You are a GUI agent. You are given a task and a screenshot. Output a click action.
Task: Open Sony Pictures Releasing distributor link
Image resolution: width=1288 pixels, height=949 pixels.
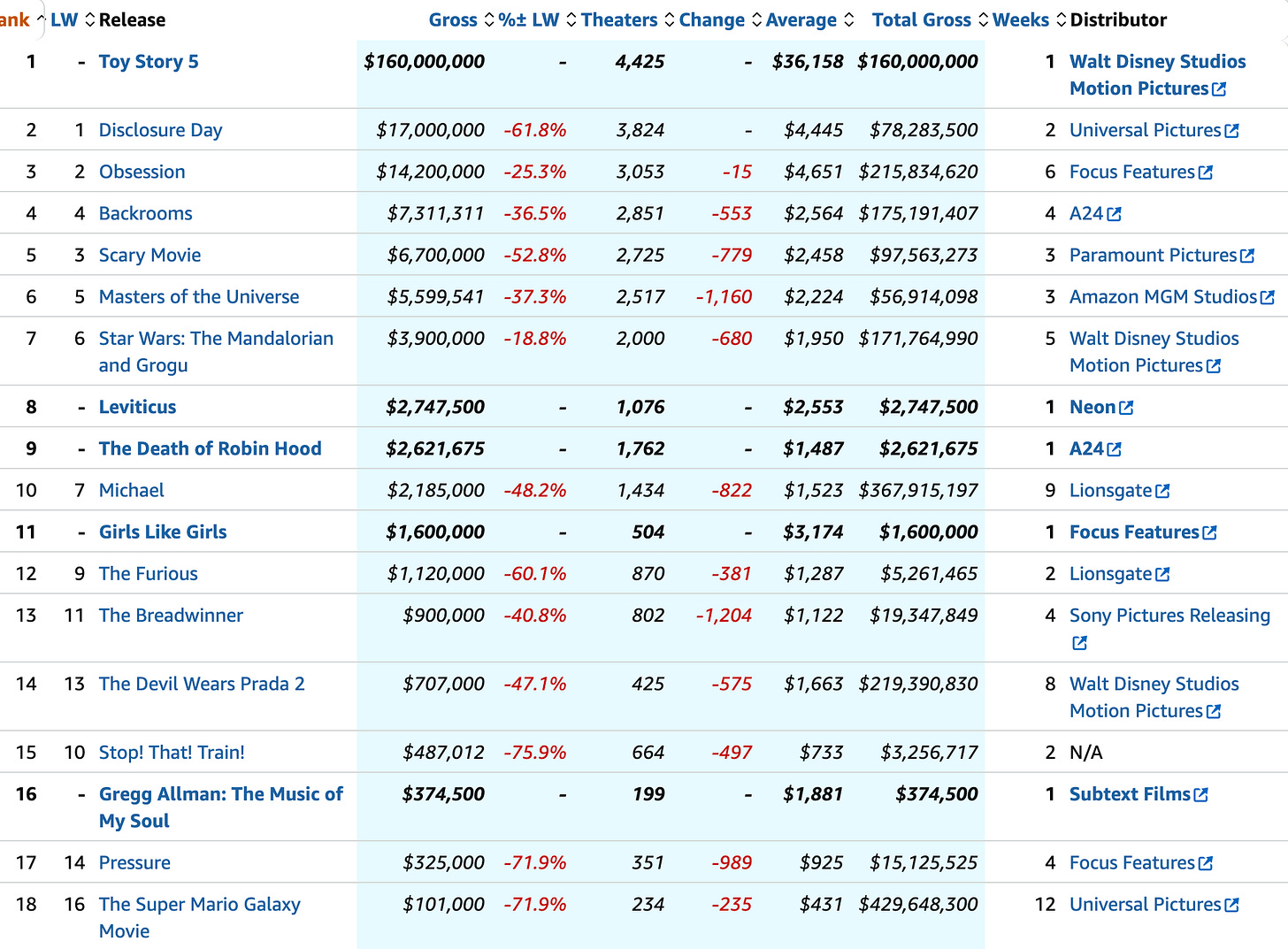point(1169,615)
